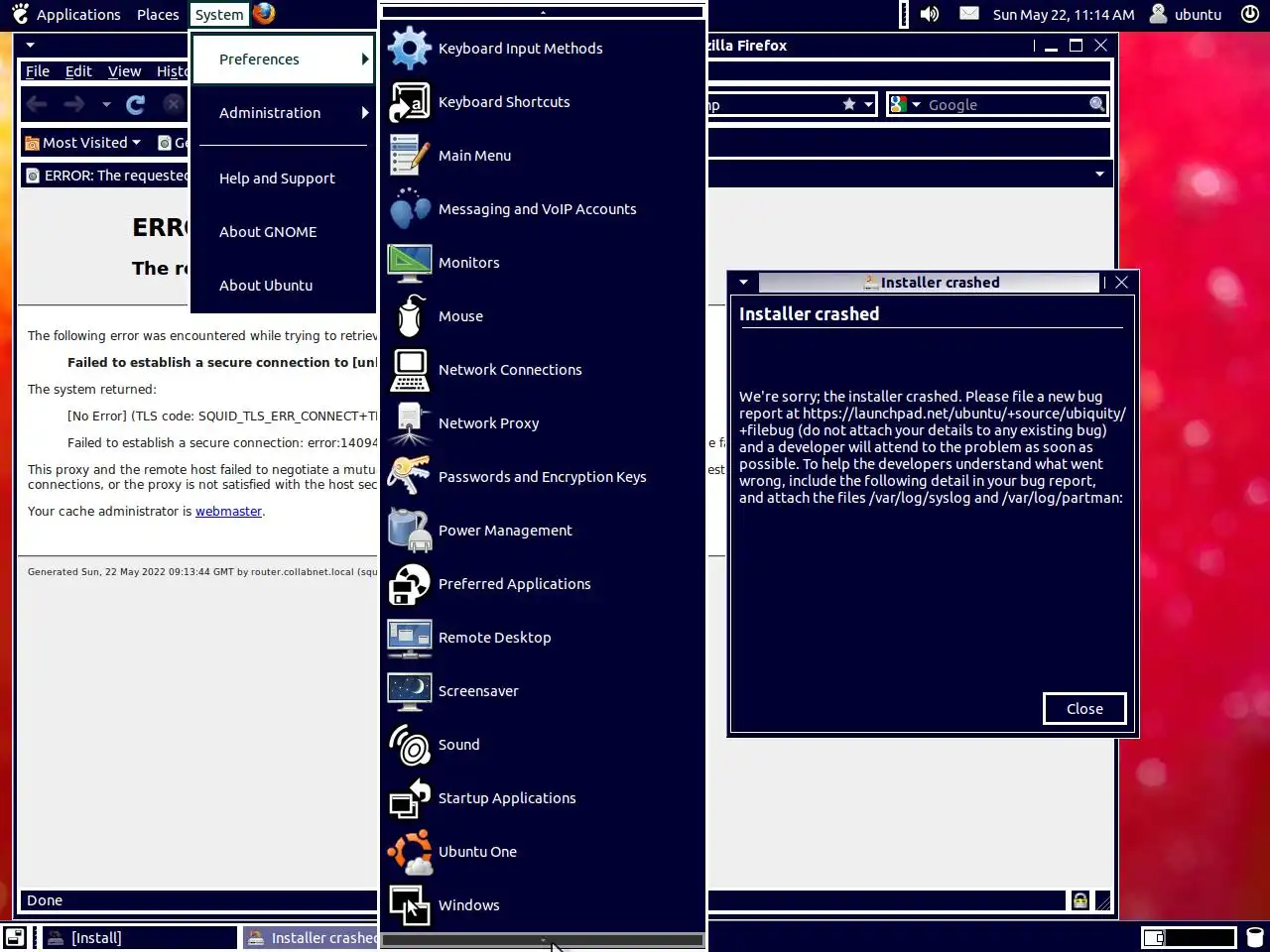The height and width of the screenshot is (952, 1270).
Task: Open Passwords and Encryption Keys icon
Action: tap(410, 477)
